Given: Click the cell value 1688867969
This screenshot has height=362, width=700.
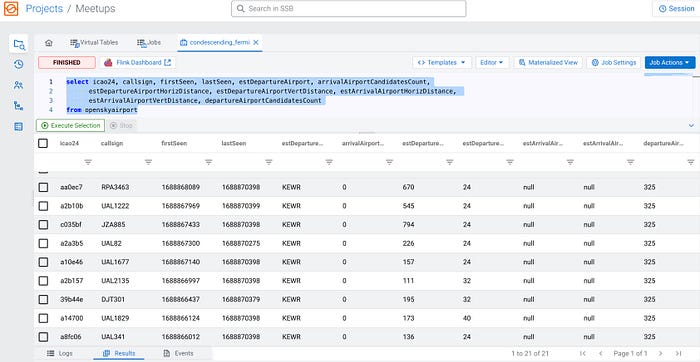Looking at the screenshot, I should (181, 206).
